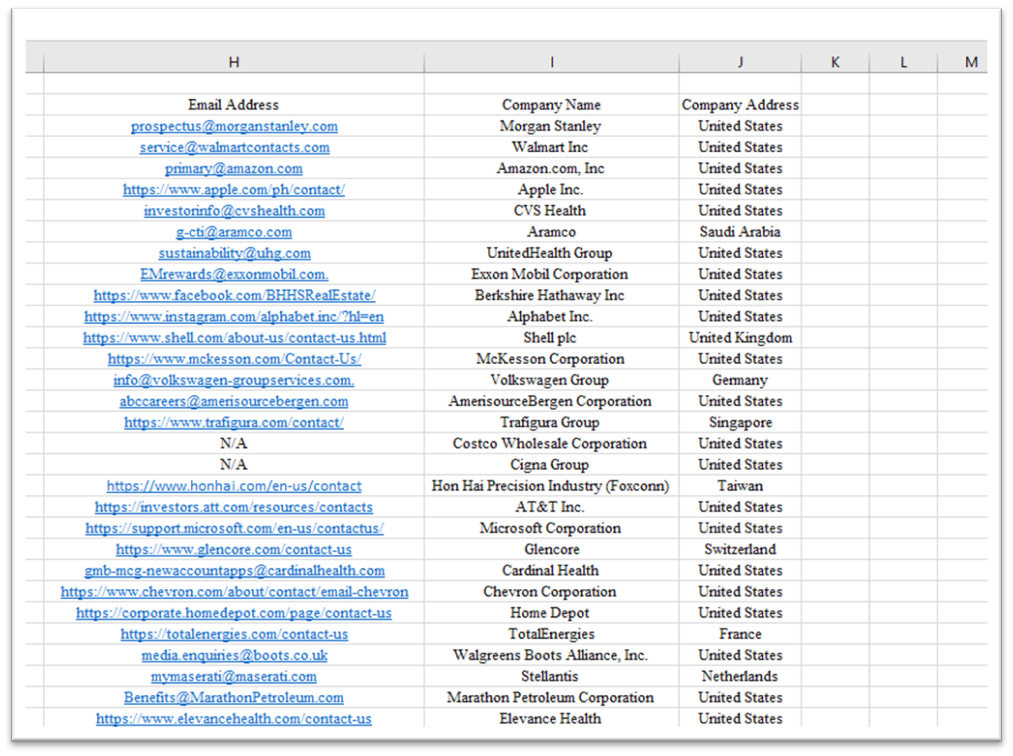Open the chevron.com email-chevron link
This screenshot has height=756, width=1013.
coord(235,592)
